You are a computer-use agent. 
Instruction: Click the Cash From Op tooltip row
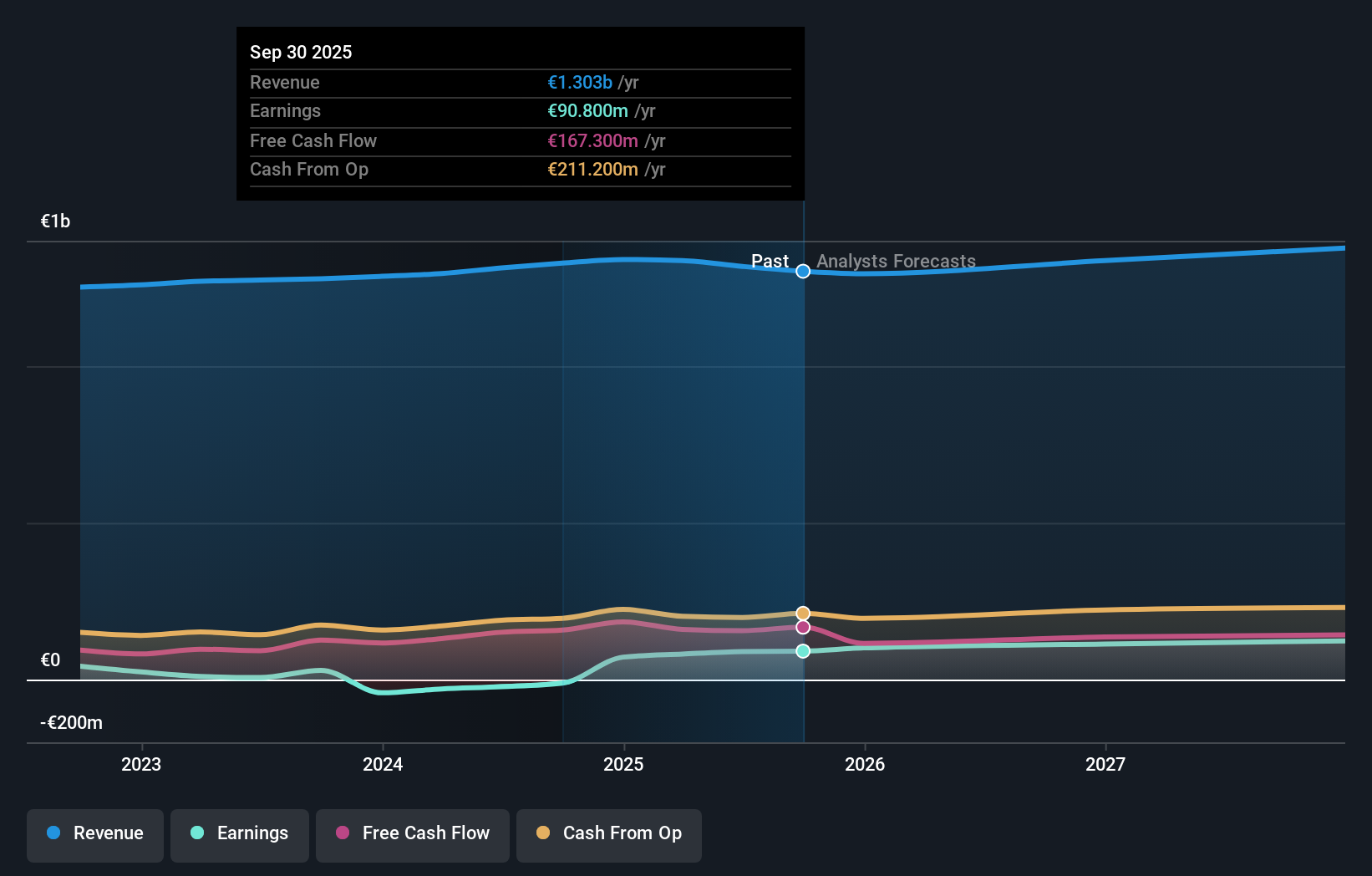[x=519, y=169]
